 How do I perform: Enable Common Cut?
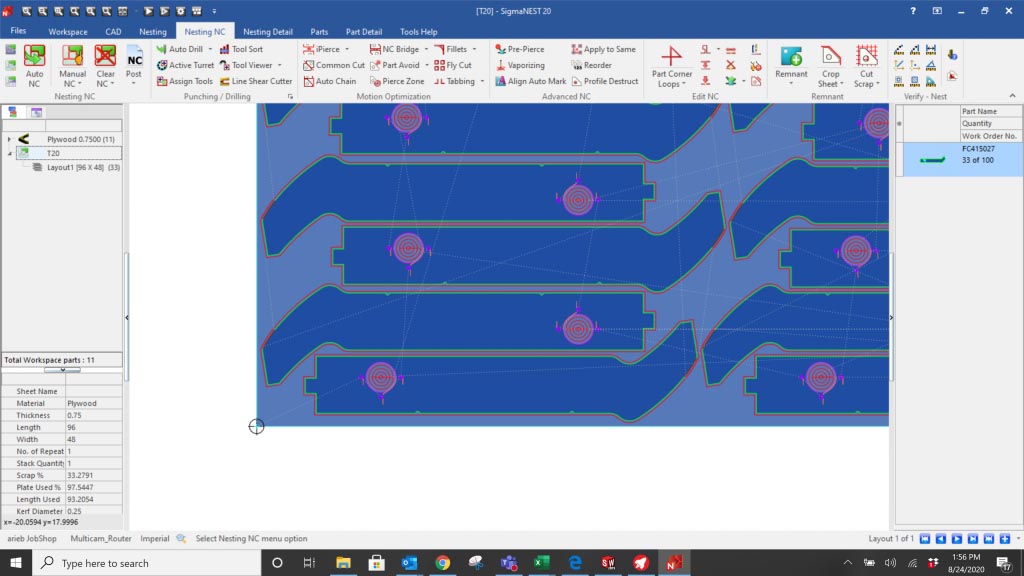pos(334,65)
